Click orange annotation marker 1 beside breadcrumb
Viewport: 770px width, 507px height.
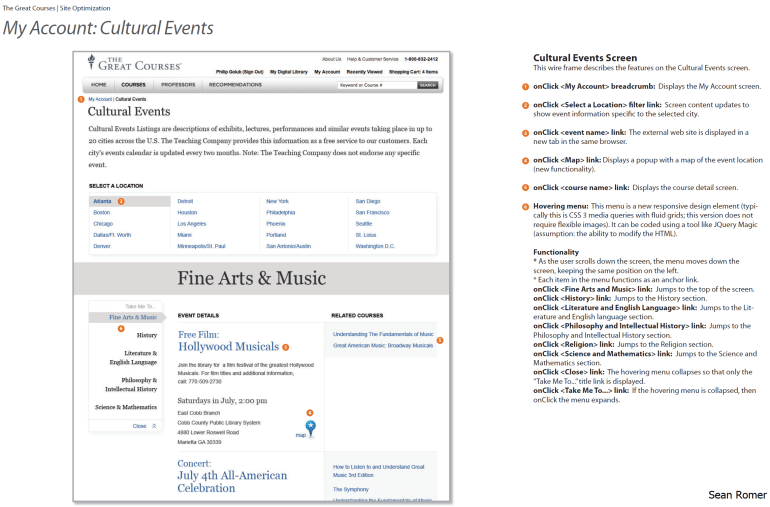(80, 100)
